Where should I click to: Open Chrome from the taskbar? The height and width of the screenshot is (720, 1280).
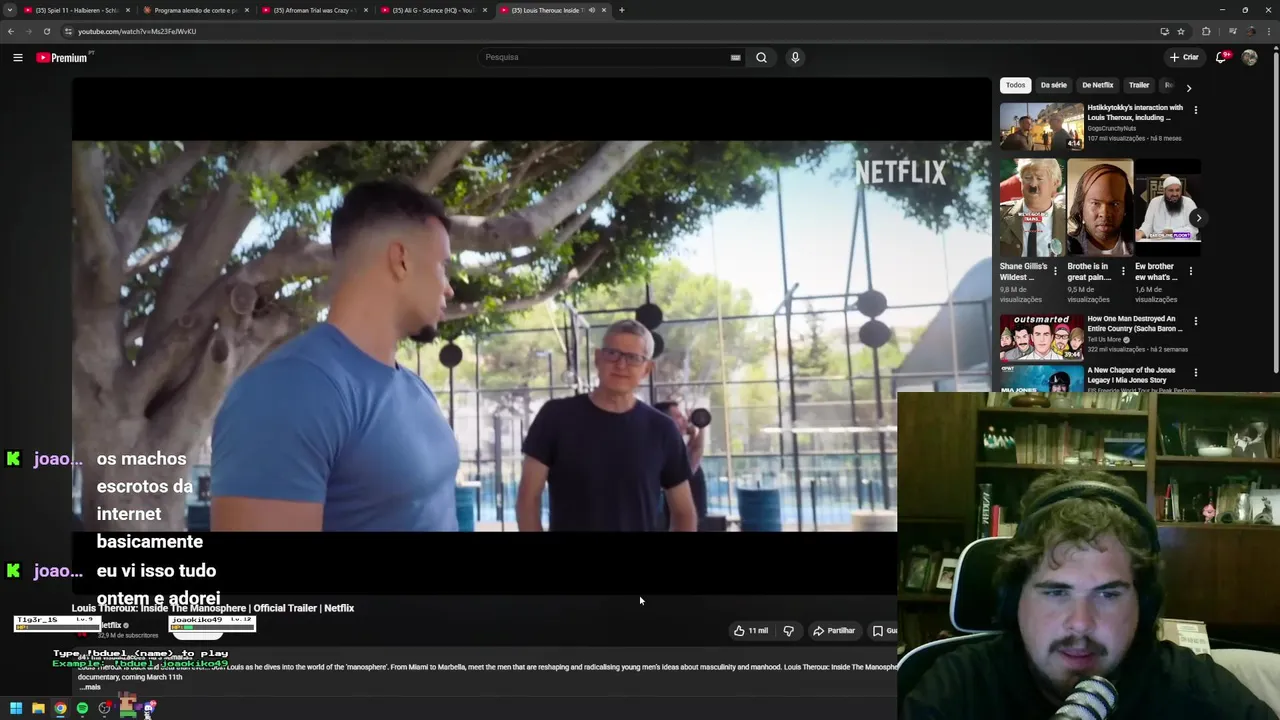60,708
